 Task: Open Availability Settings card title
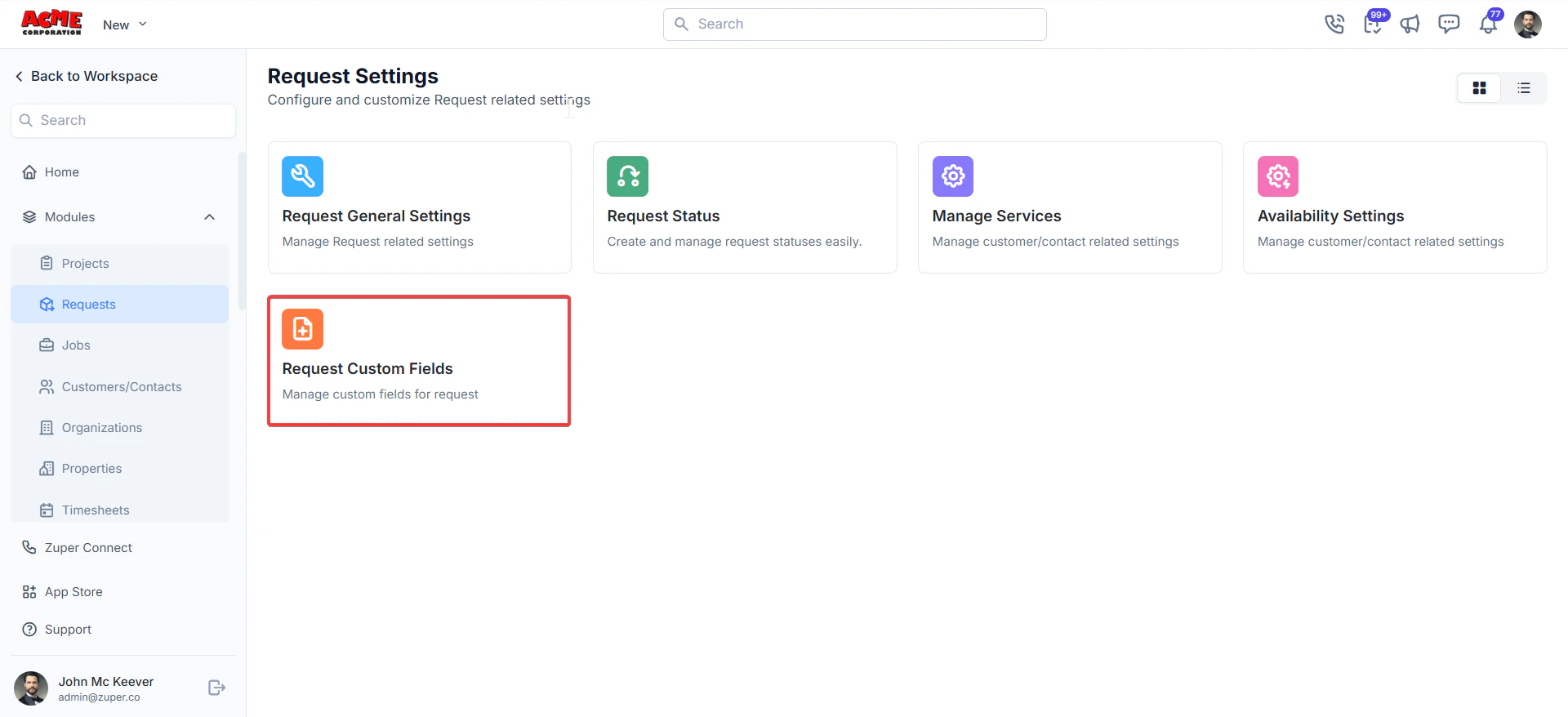(x=1330, y=216)
